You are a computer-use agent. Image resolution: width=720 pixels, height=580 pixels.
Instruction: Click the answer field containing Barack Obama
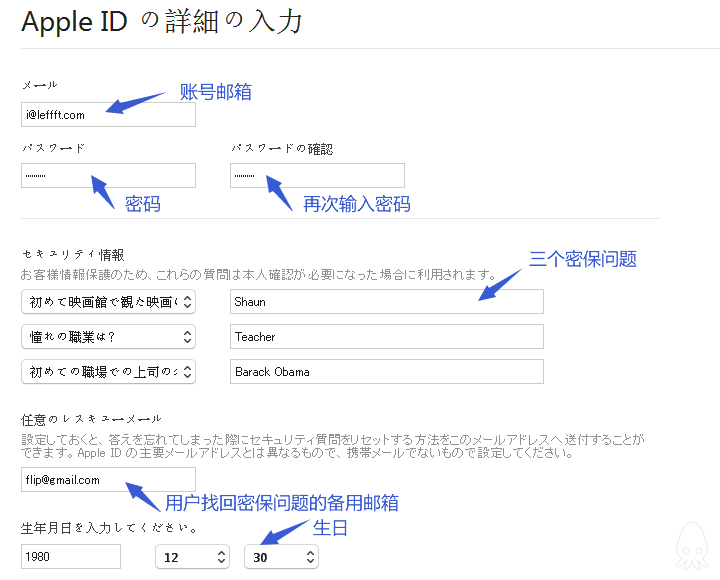pyautogui.click(x=387, y=372)
